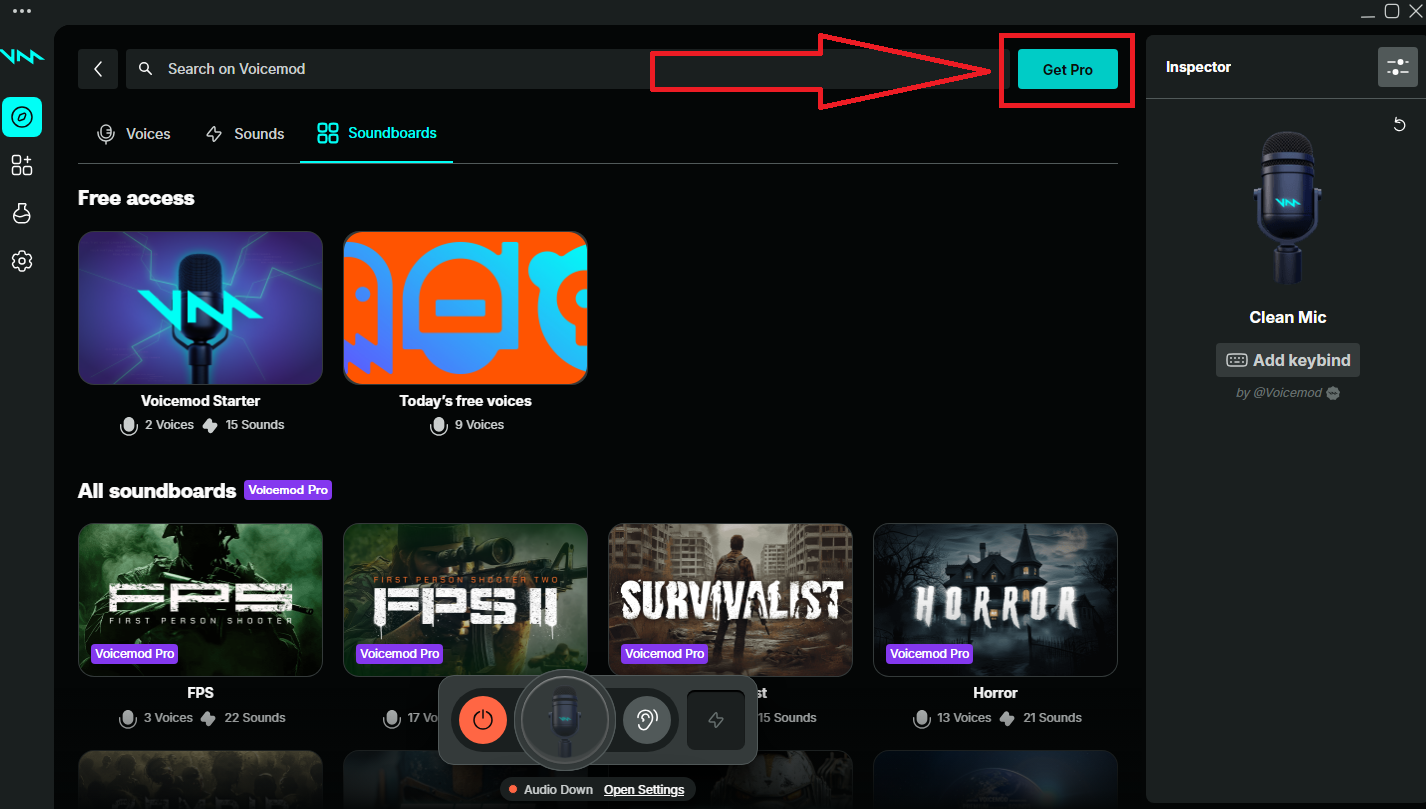Open the Explore compass icon in the sidebar
1426x809 pixels.
22,117
